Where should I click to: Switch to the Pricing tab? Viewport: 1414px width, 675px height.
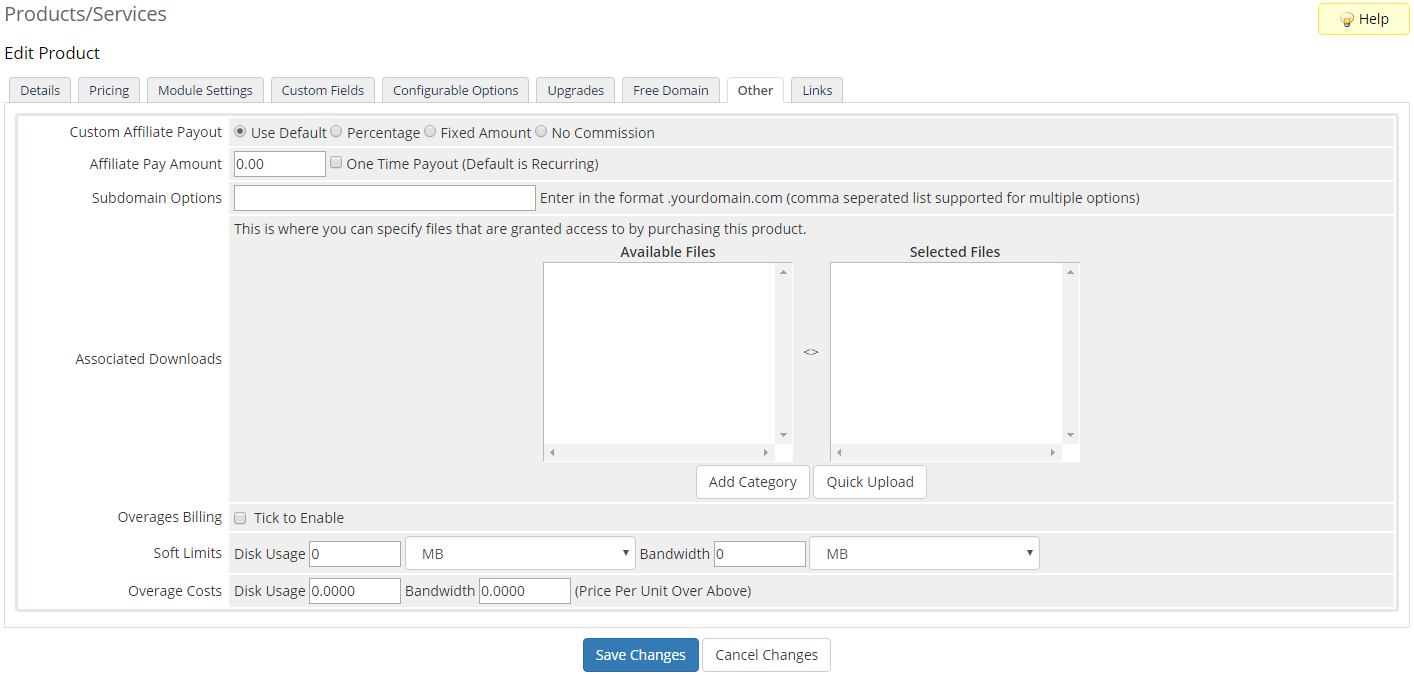point(109,90)
